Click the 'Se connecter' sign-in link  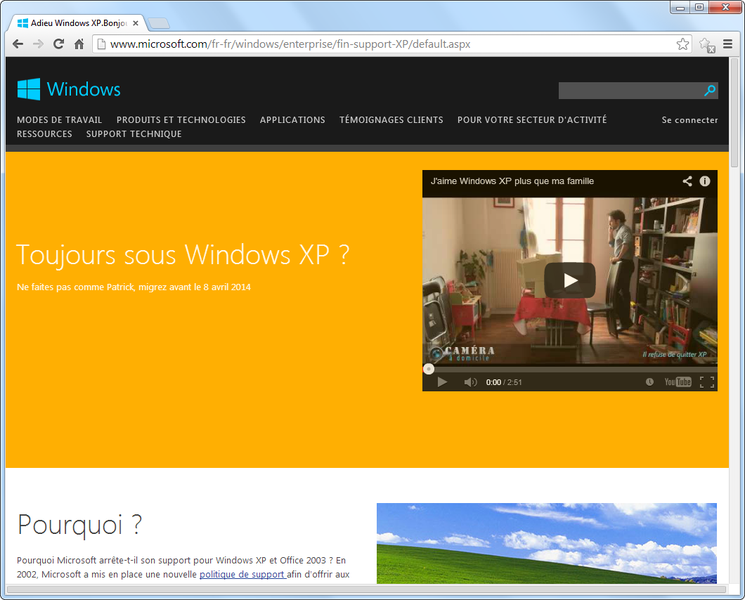coord(690,120)
